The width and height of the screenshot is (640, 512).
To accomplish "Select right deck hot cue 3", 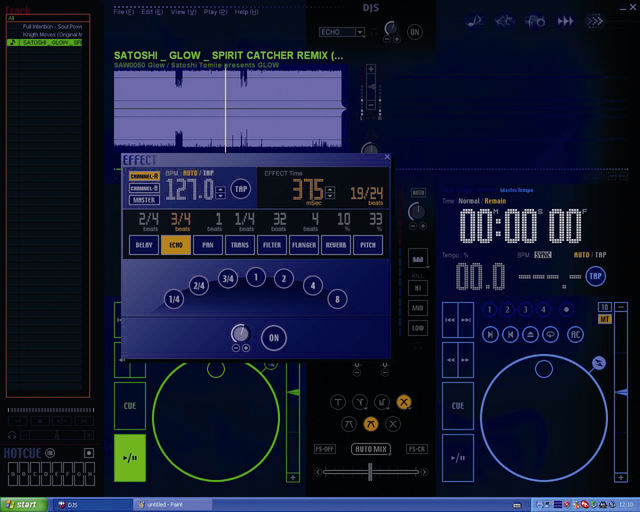I will [x=525, y=309].
